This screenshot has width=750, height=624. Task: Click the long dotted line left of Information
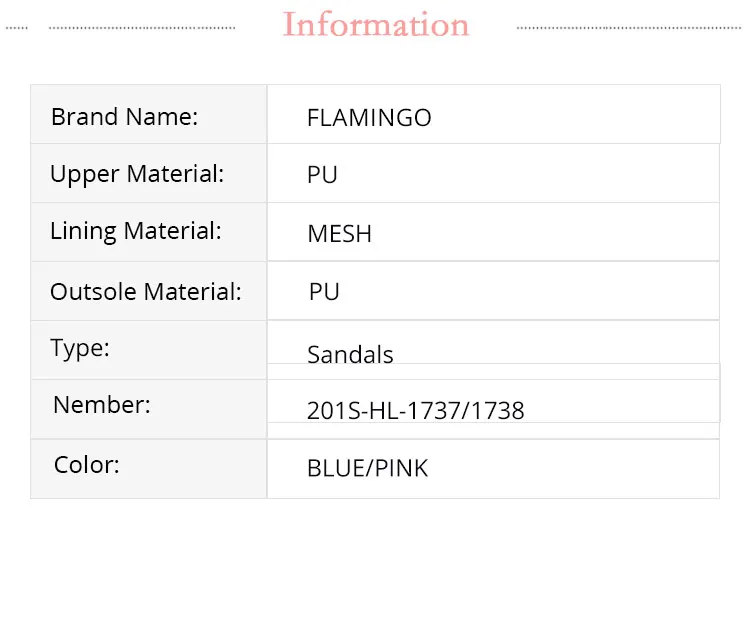tap(142, 28)
